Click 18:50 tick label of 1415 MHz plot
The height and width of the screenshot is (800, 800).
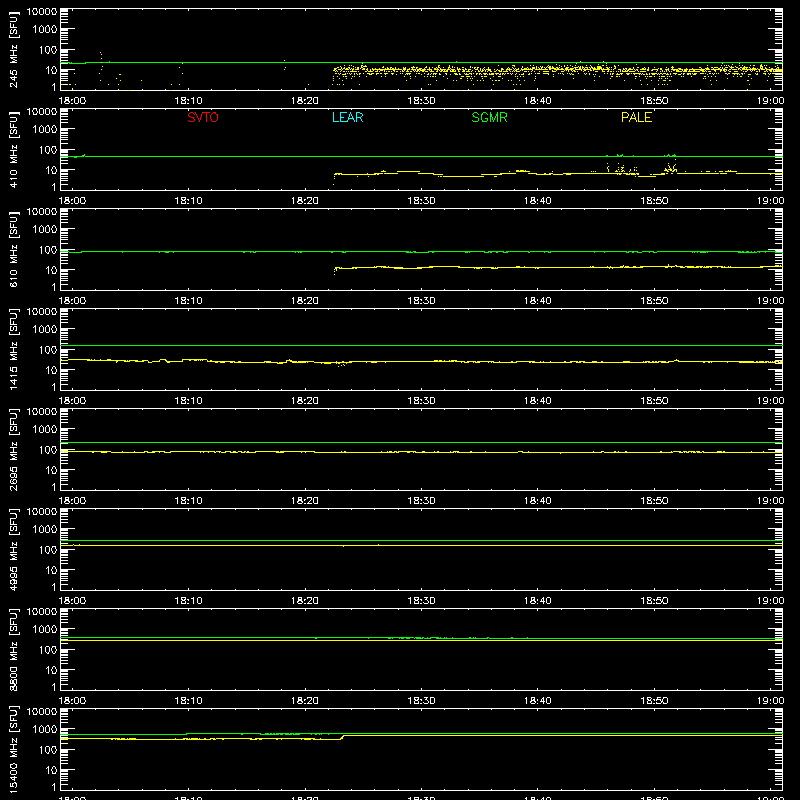pyautogui.click(x=654, y=401)
